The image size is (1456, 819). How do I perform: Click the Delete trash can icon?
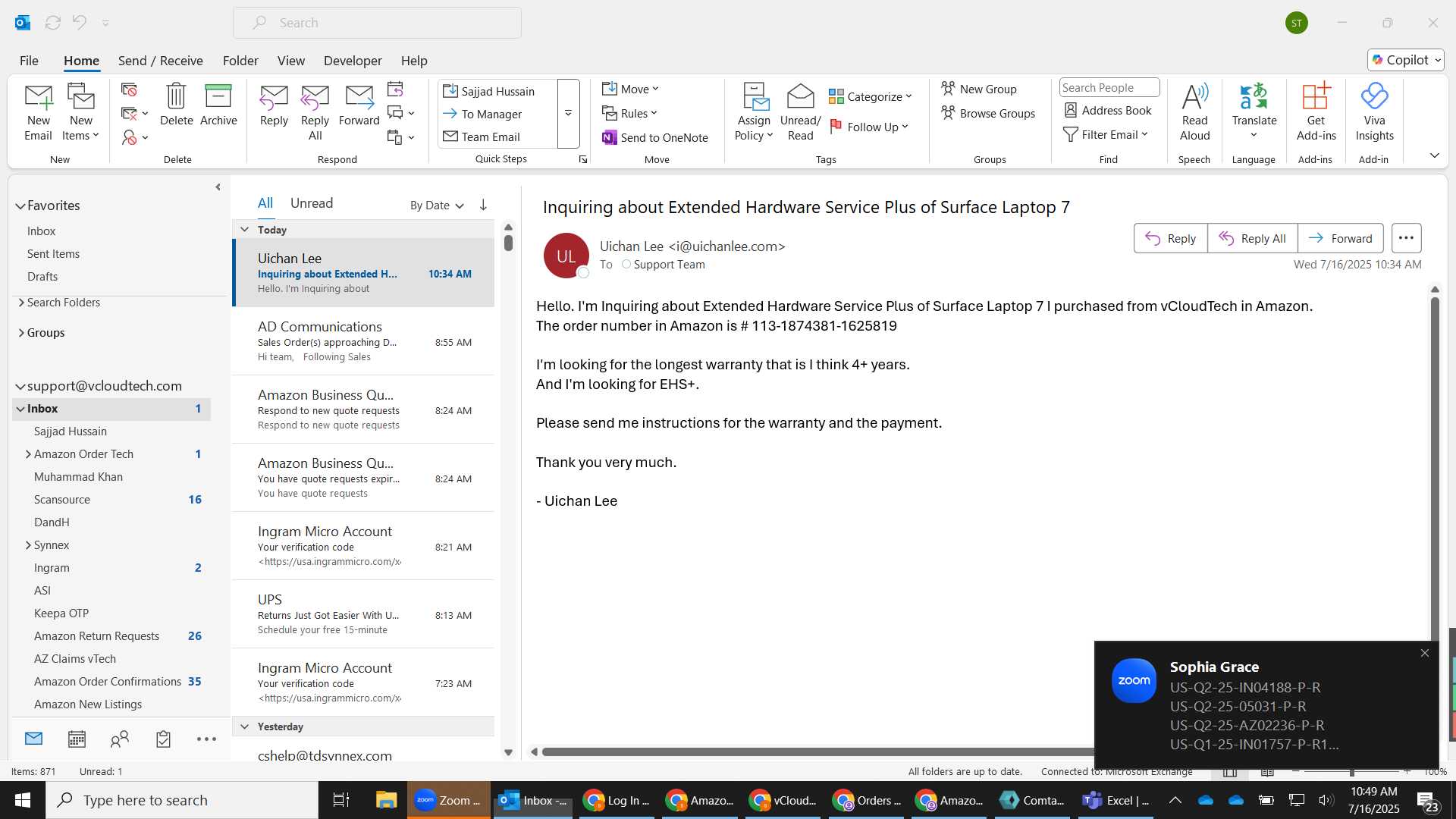(x=176, y=96)
